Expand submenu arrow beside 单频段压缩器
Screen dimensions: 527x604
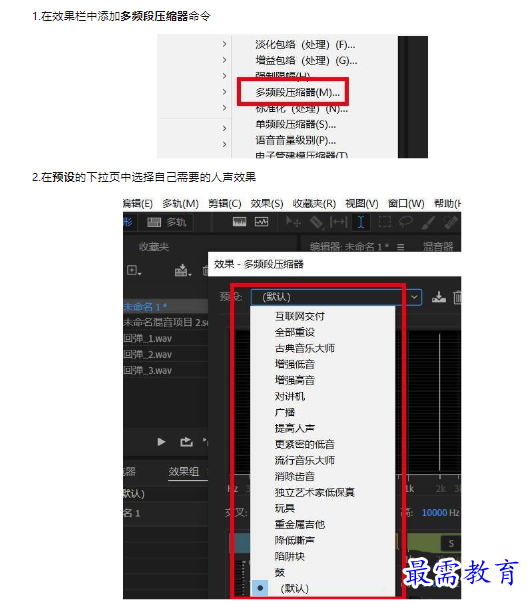224,128
